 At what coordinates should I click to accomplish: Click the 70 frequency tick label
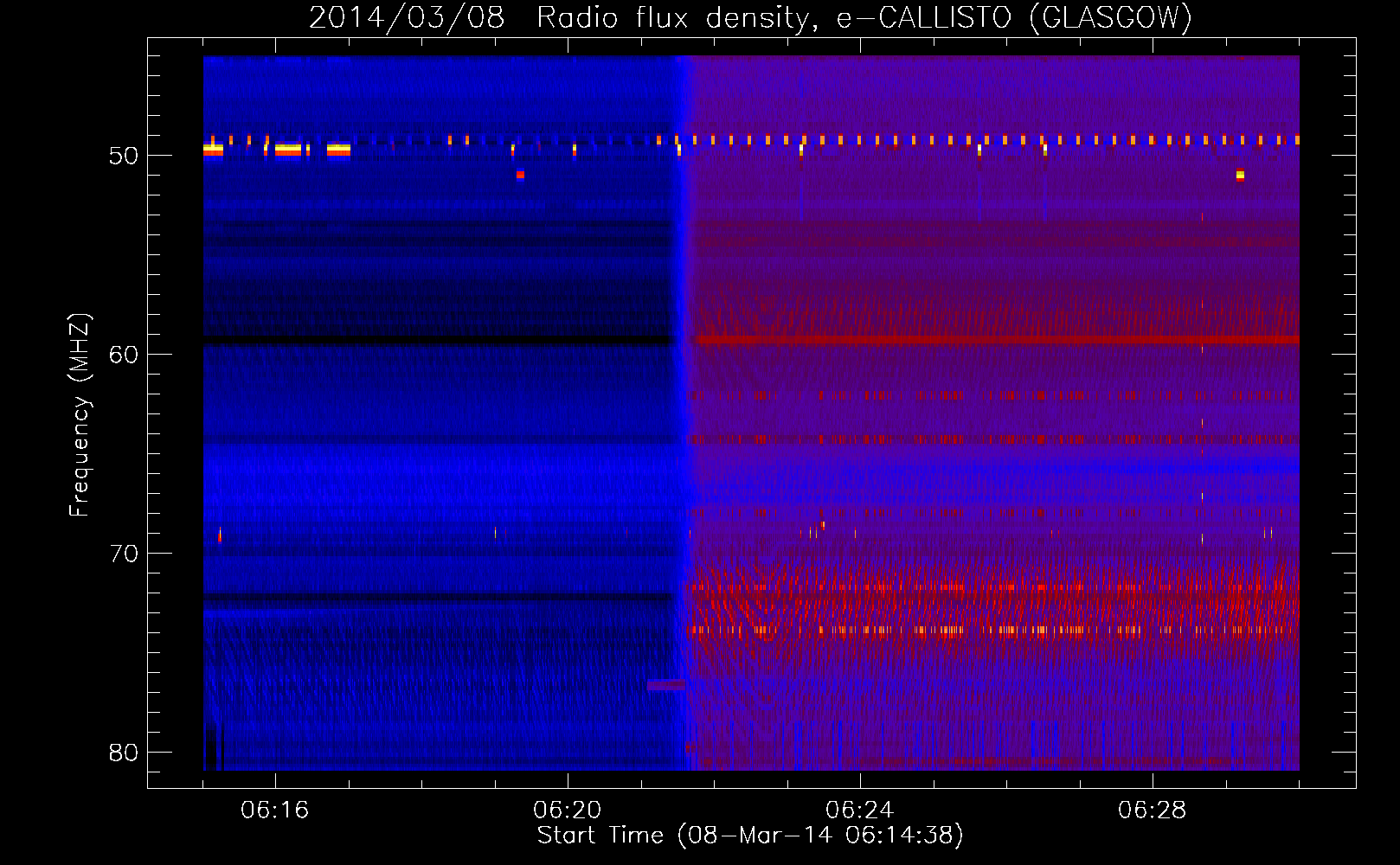point(124,554)
